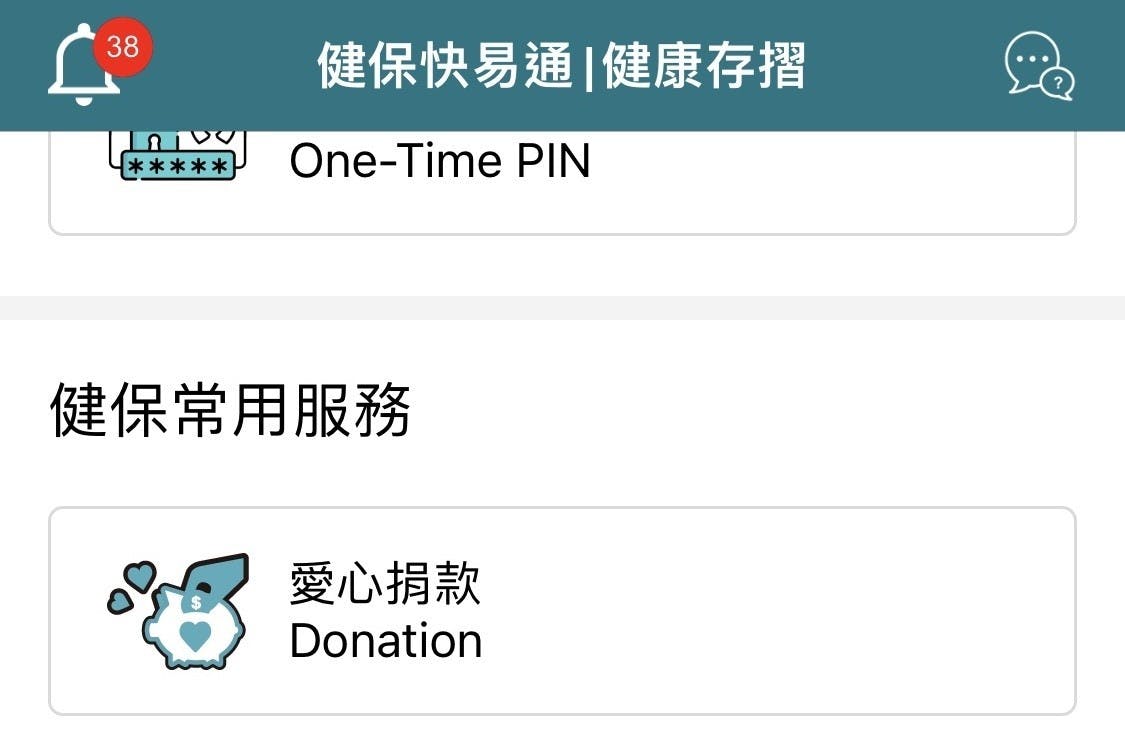Tap the 愛心捐款 text
Image resolution: width=1125 pixels, height=732 pixels.
tap(385, 583)
